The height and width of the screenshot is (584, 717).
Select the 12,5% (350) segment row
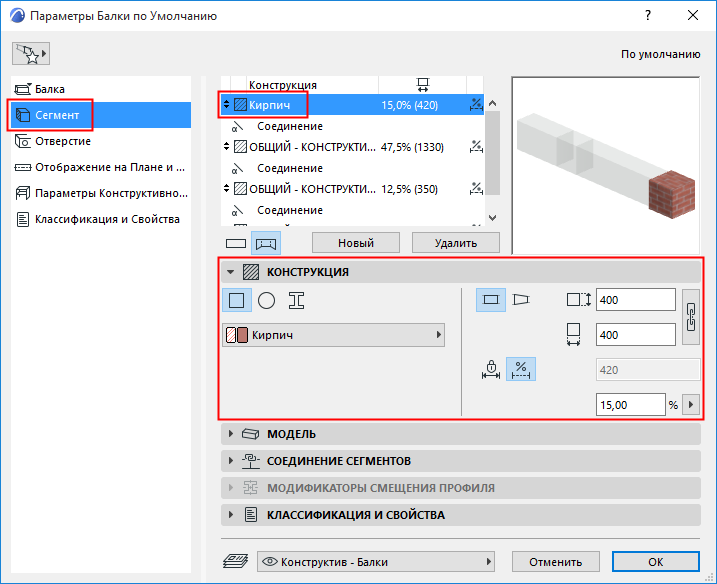point(352,189)
